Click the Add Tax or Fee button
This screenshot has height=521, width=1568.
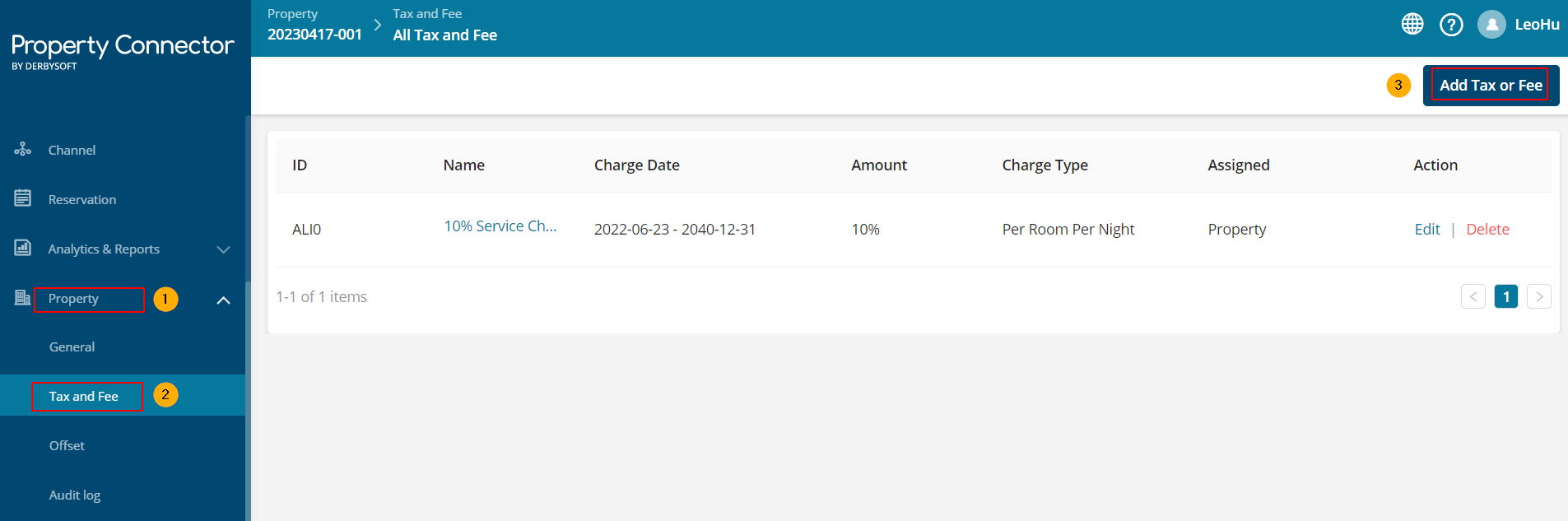(x=1491, y=86)
